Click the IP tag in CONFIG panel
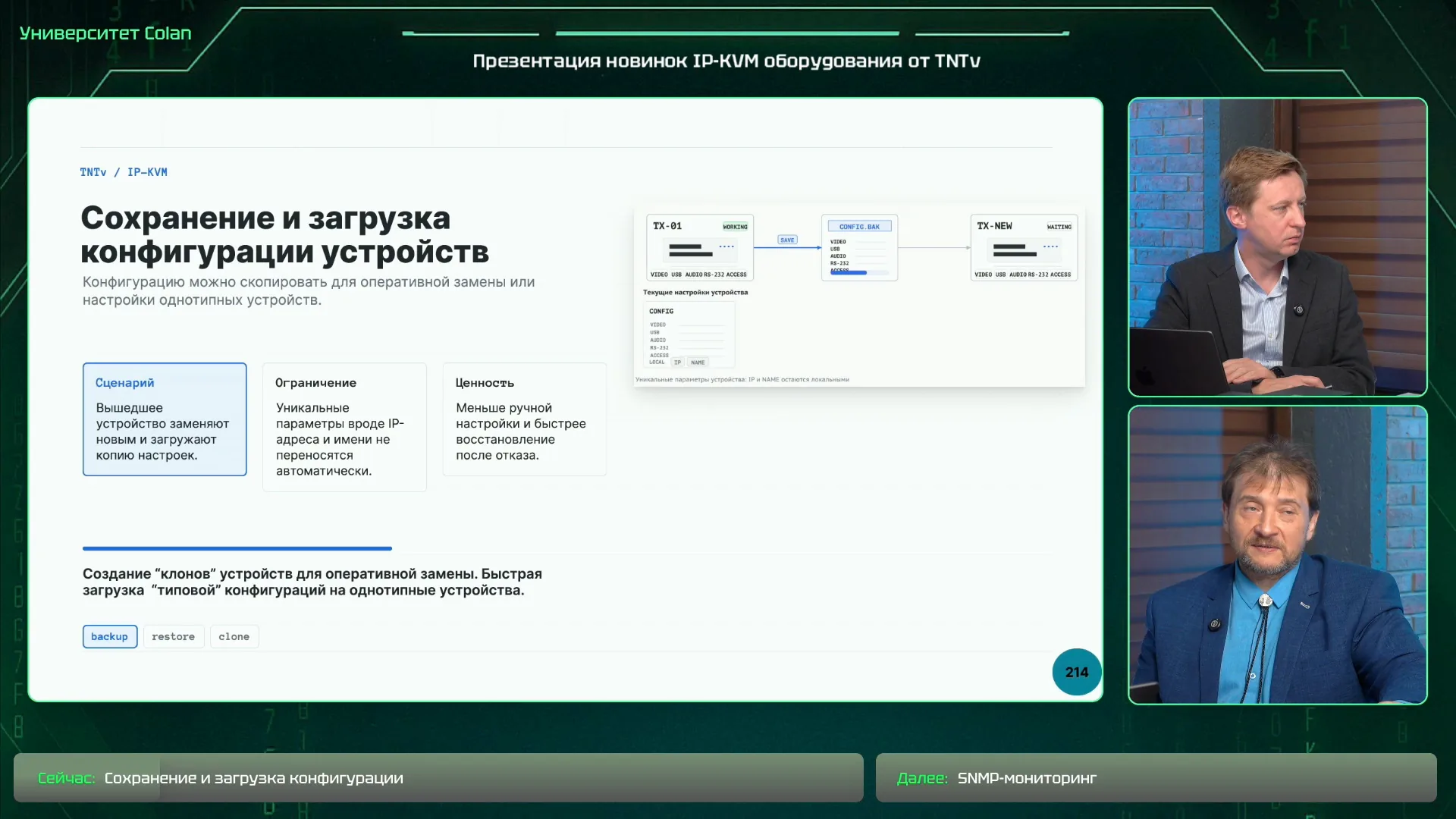This screenshot has height=819, width=1456. pyautogui.click(x=677, y=362)
